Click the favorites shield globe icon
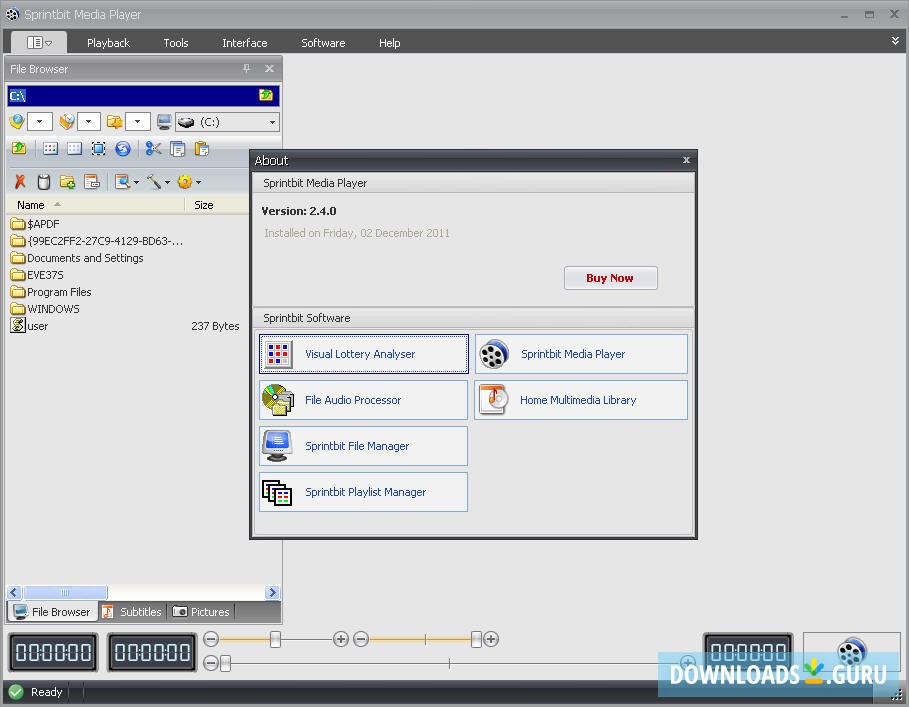 [x=17, y=122]
